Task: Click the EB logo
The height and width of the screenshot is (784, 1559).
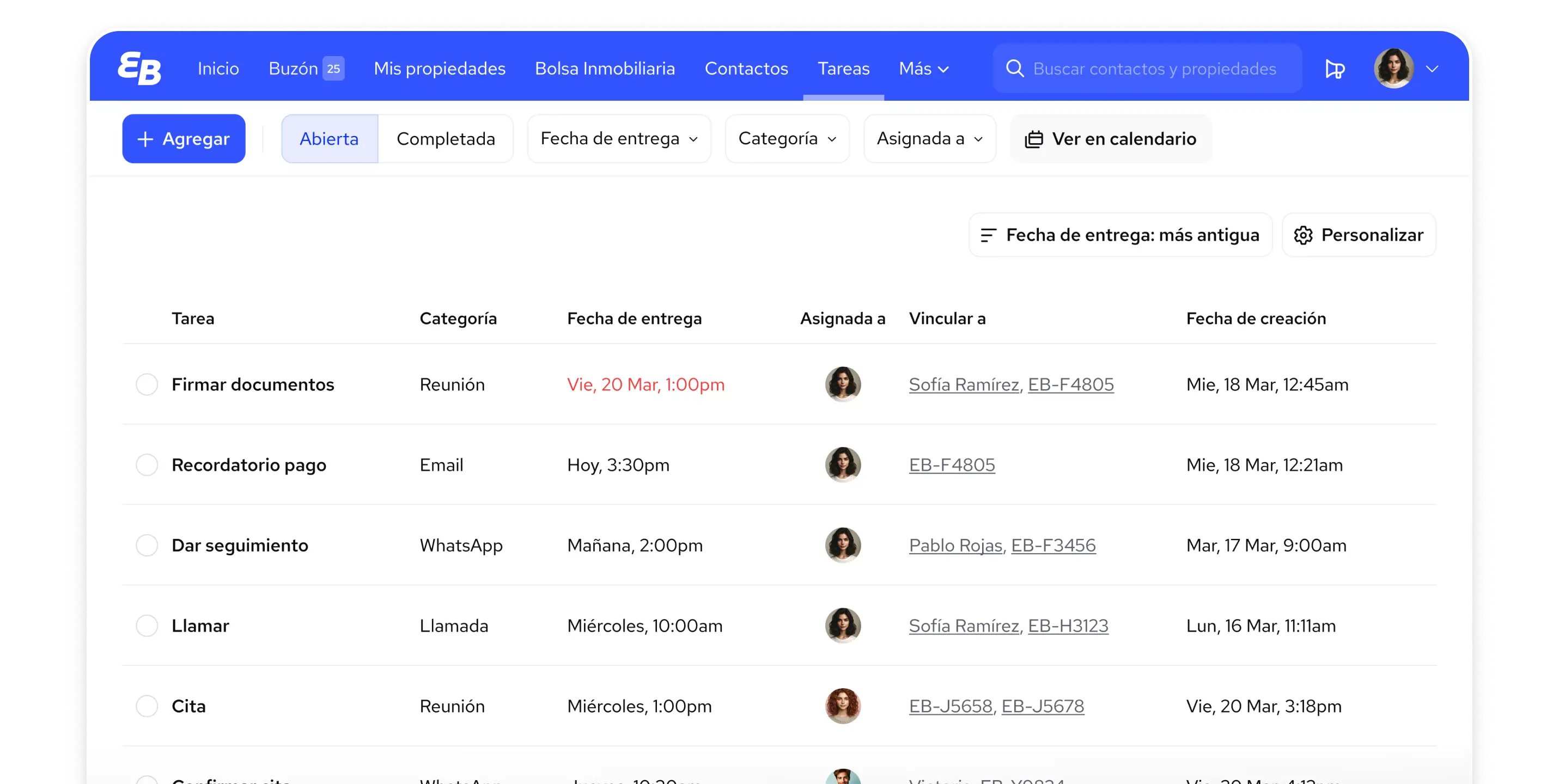Action: (x=140, y=68)
